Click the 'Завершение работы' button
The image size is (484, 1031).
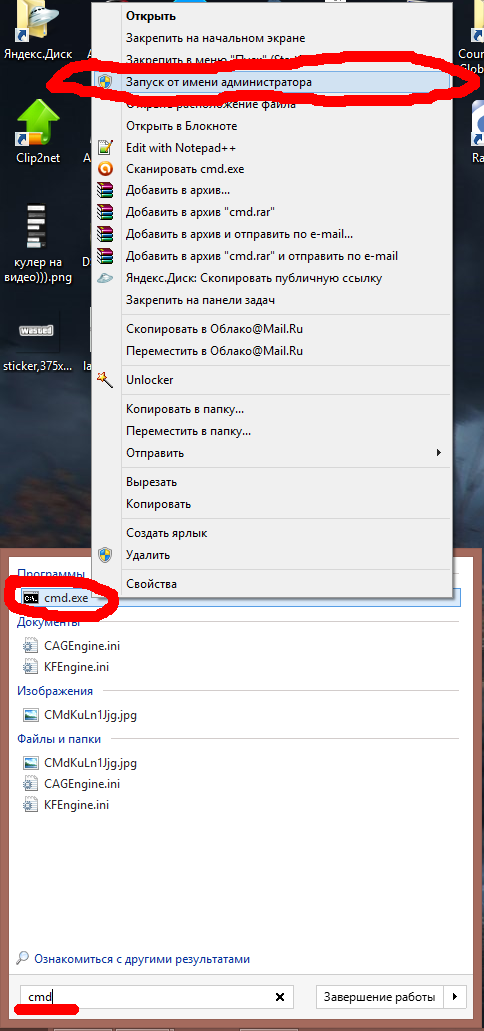pos(379,997)
